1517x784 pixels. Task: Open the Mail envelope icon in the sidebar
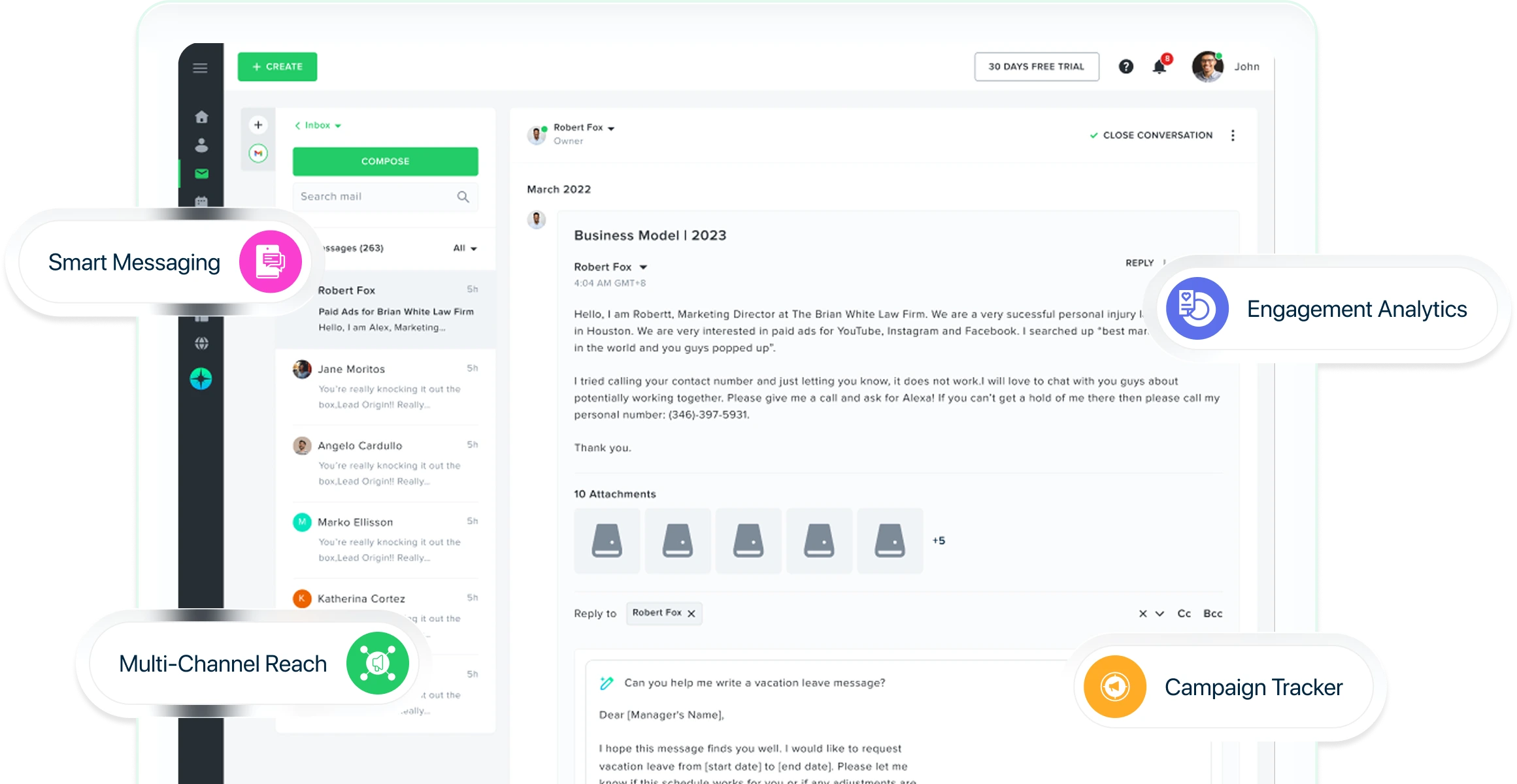click(202, 174)
